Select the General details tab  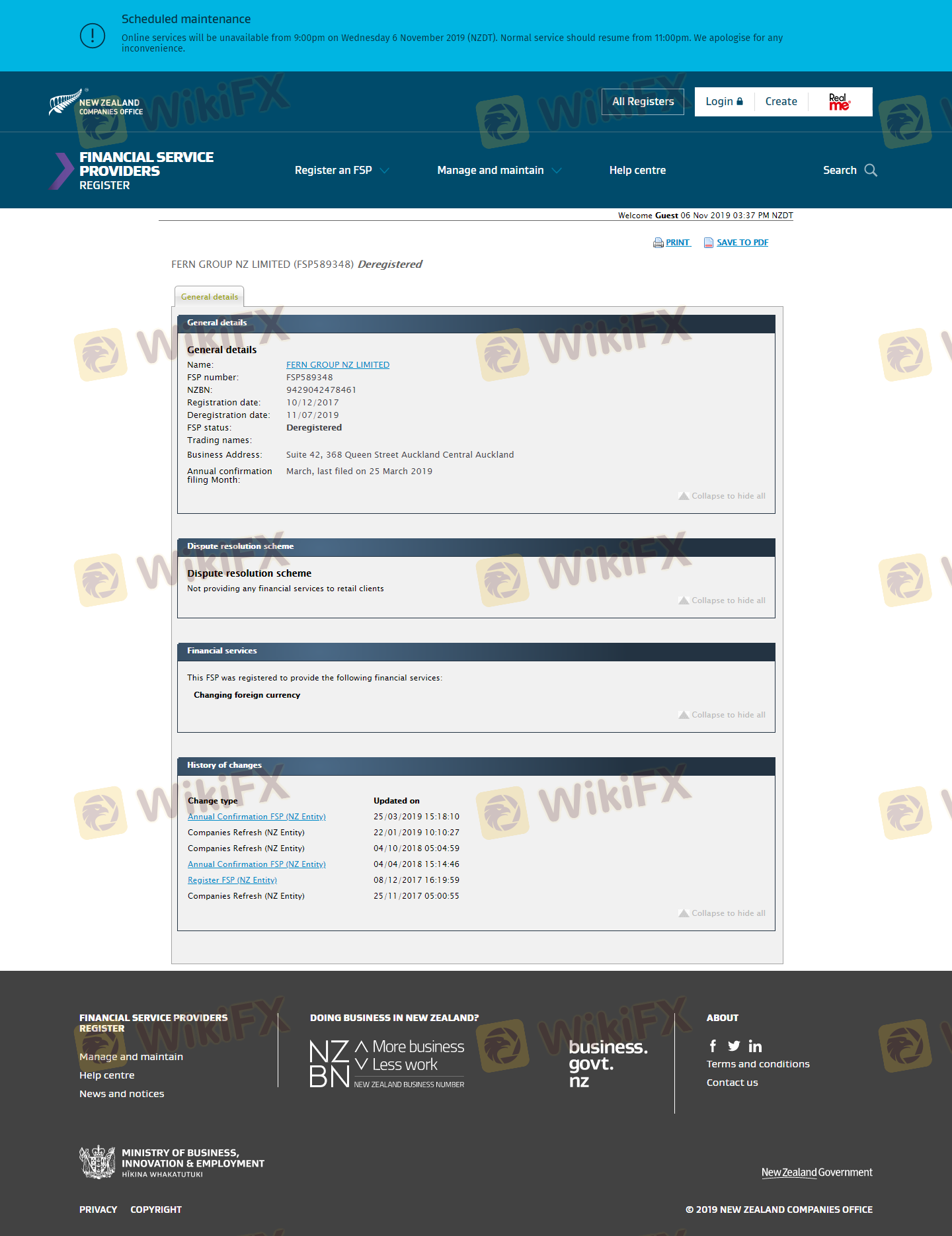tap(210, 297)
